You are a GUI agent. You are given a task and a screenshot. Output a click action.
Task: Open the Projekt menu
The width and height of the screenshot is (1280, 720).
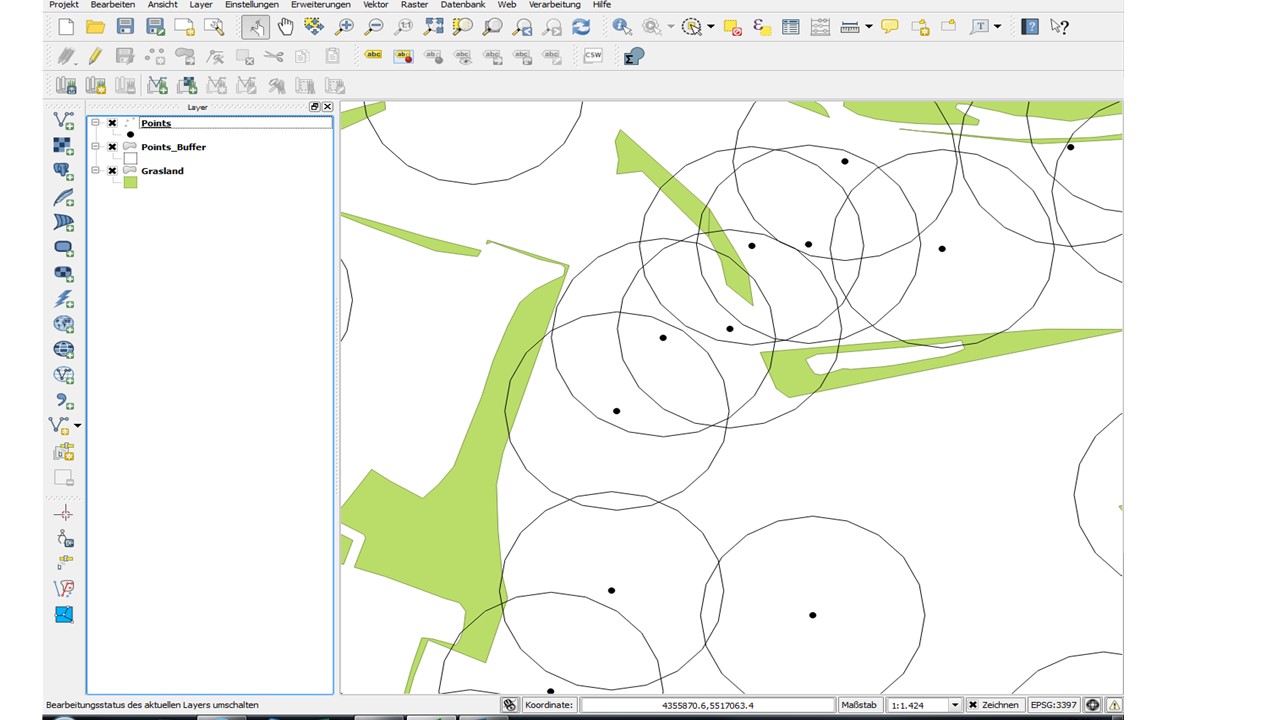click(64, 5)
